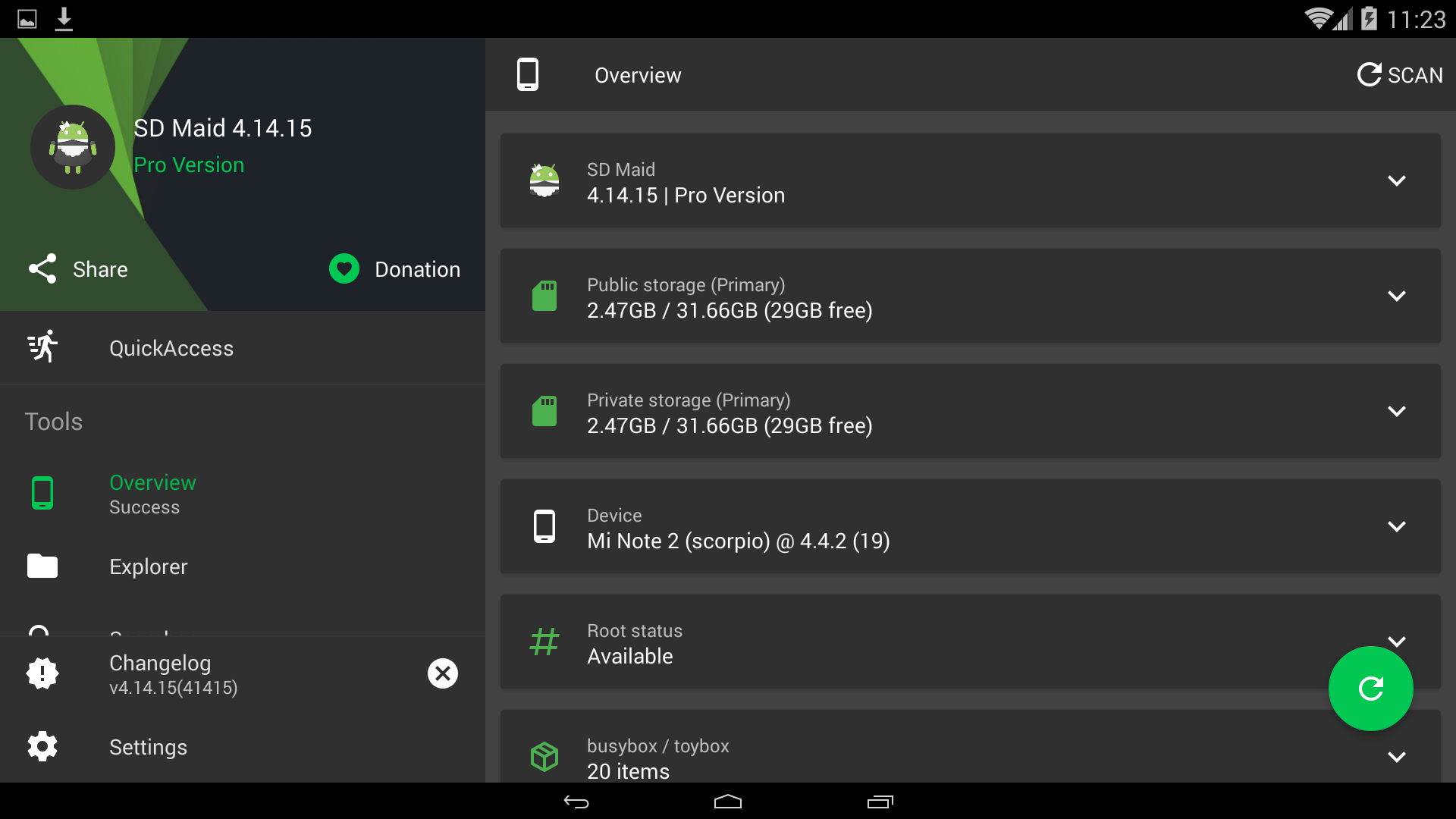Dismiss the Changelog entry with X

pyautogui.click(x=442, y=673)
